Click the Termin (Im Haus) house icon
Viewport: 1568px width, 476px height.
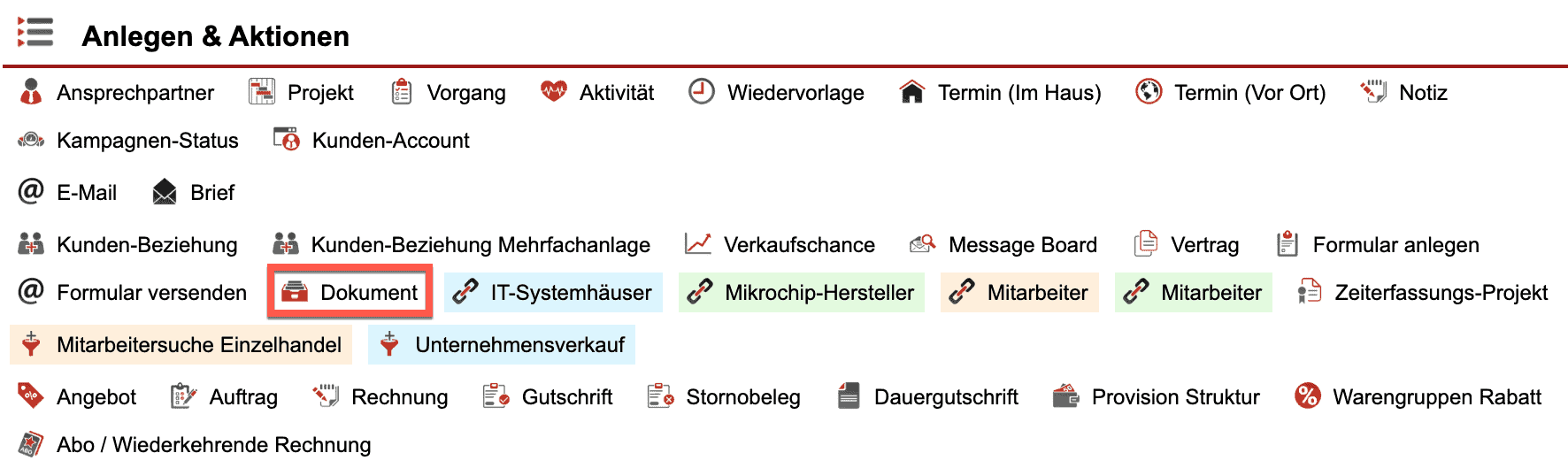[911, 92]
